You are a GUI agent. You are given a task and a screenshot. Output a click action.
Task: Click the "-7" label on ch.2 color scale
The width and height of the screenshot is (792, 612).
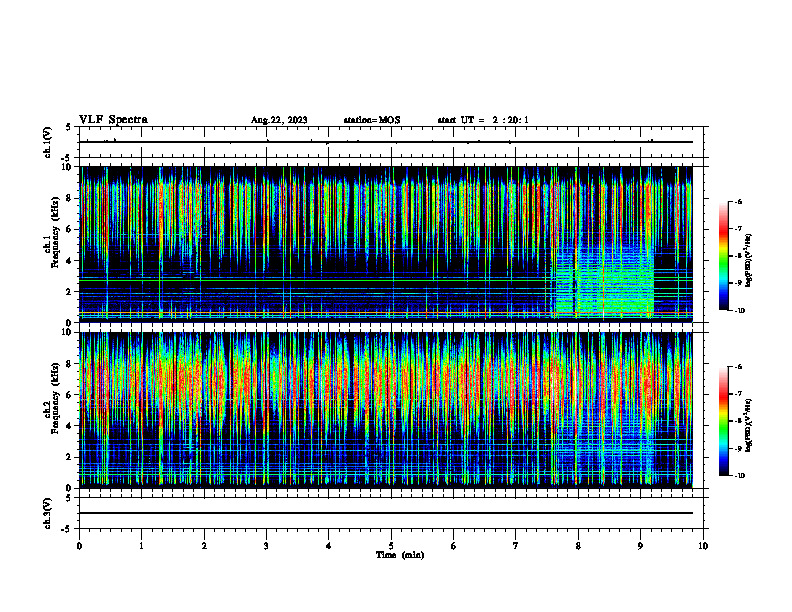coord(738,394)
